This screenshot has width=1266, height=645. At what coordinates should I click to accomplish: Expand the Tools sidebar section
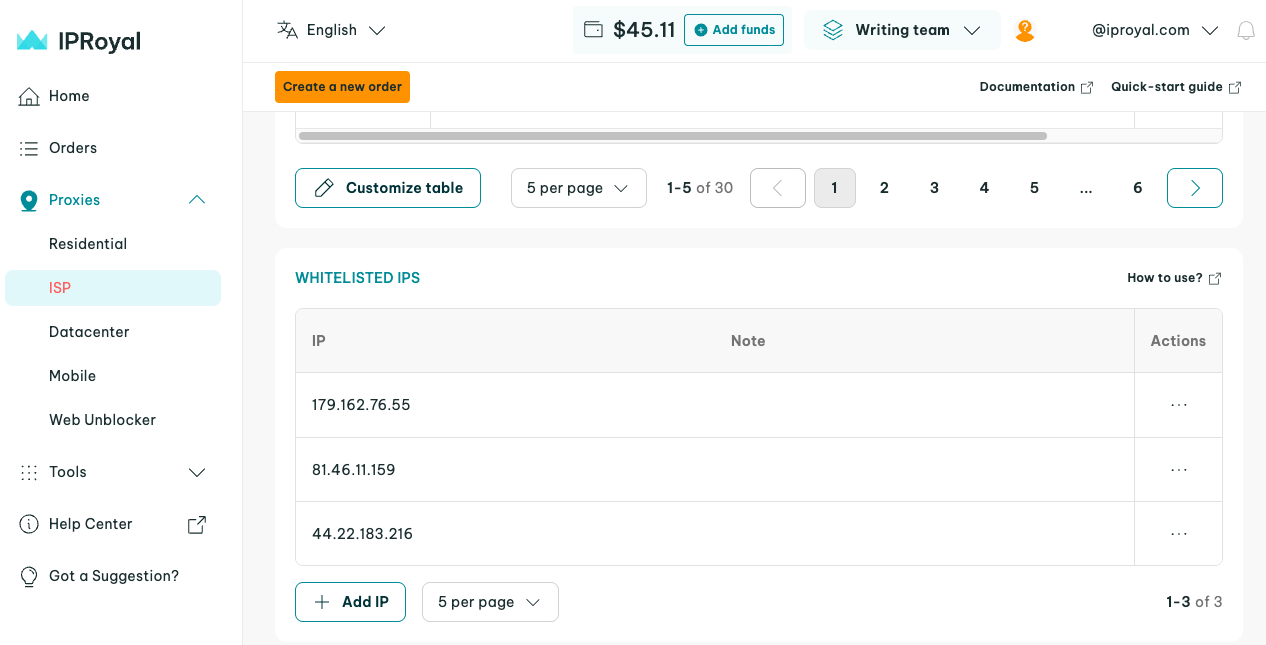197,472
